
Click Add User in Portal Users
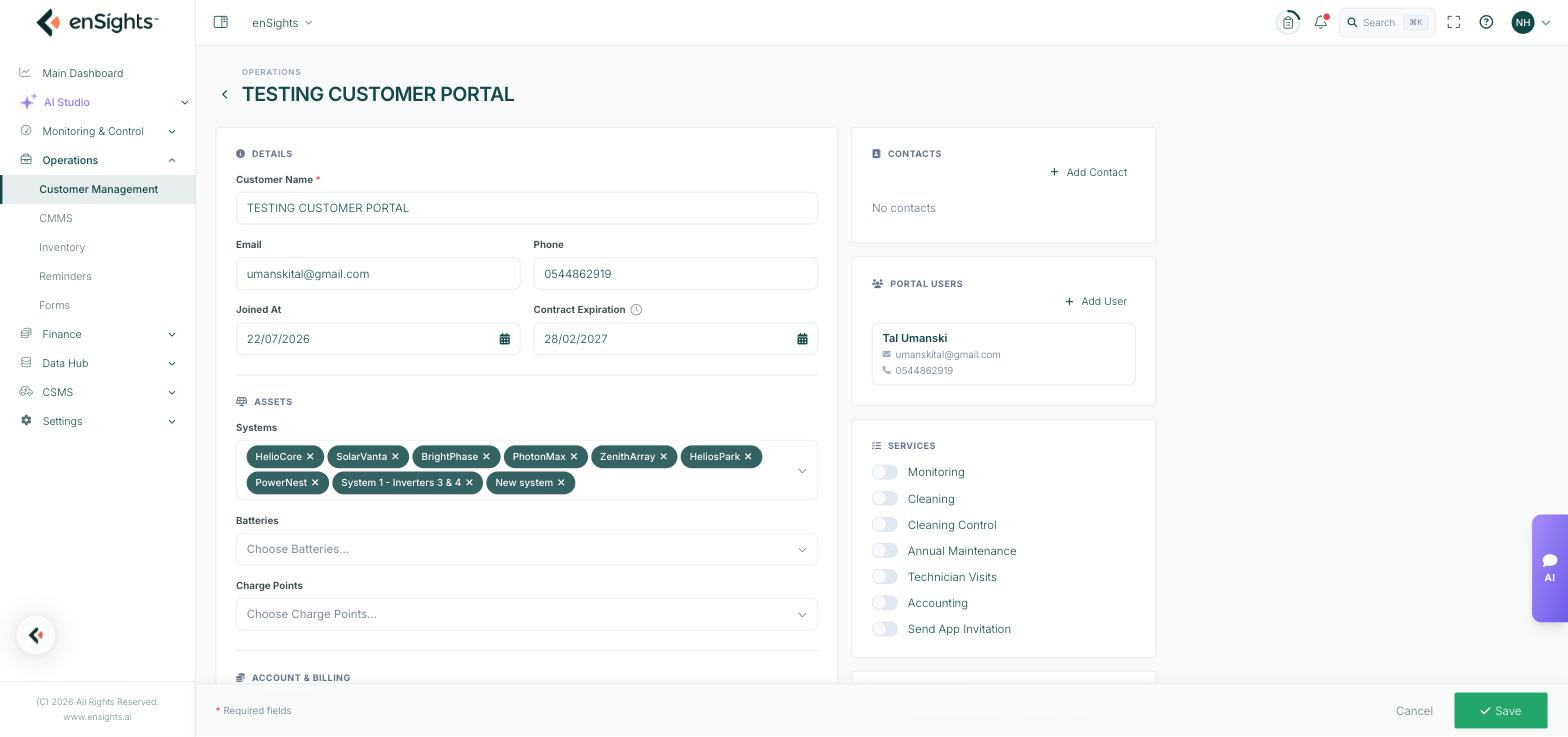coord(1095,301)
